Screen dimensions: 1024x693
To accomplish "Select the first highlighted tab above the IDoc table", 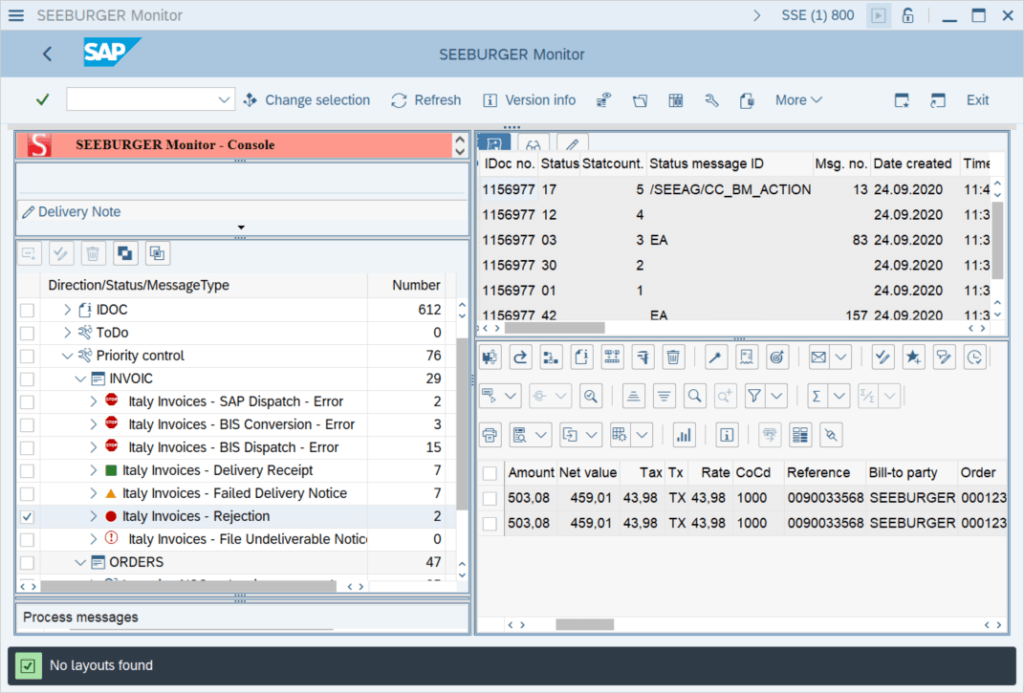I will 494,143.
